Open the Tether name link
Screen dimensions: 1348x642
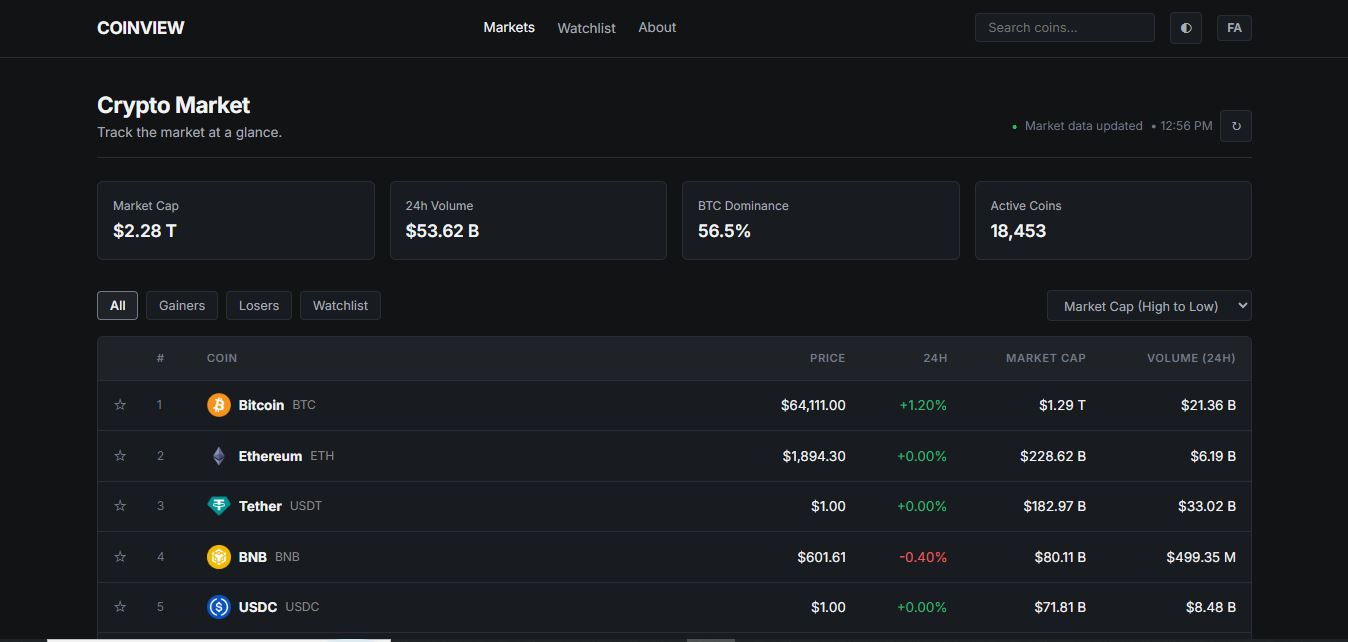coord(260,506)
